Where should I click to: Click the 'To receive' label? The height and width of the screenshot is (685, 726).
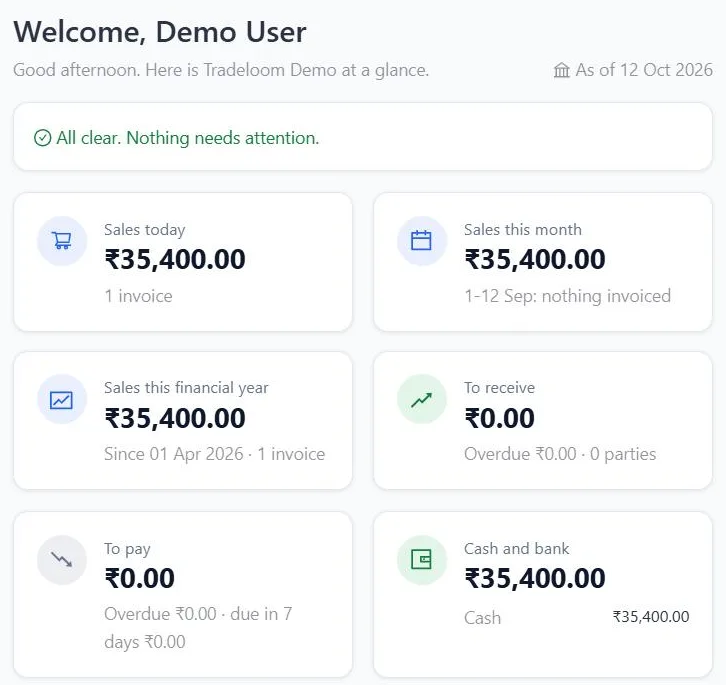click(499, 388)
